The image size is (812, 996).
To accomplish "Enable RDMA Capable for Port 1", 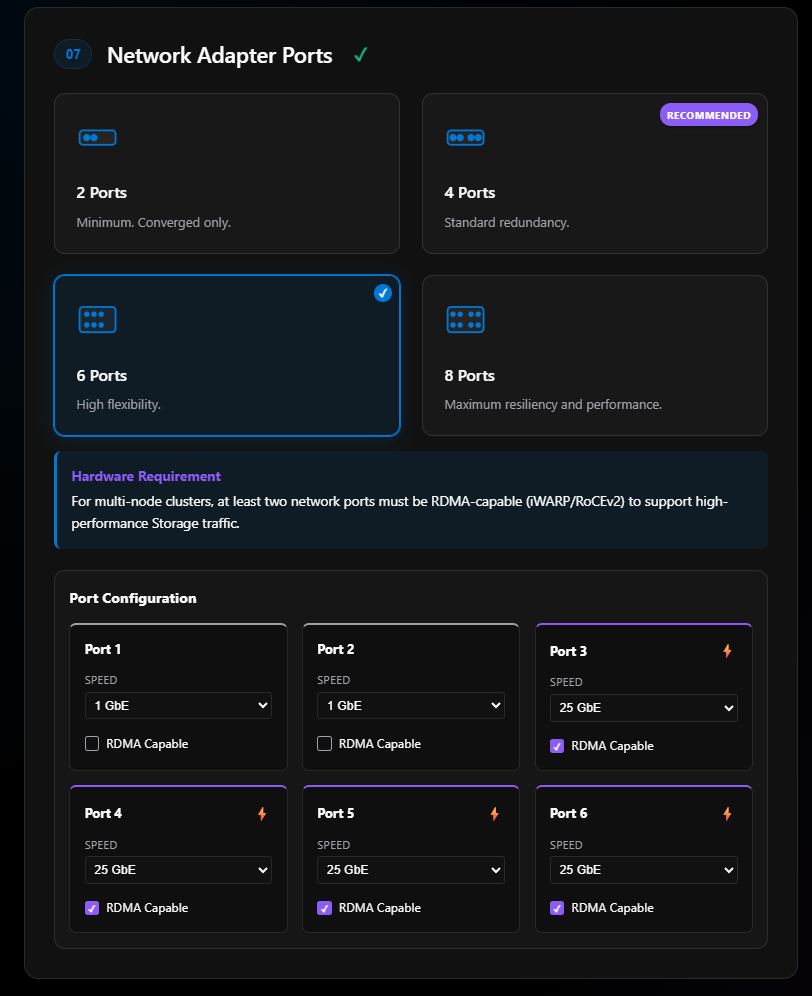I will coord(92,744).
